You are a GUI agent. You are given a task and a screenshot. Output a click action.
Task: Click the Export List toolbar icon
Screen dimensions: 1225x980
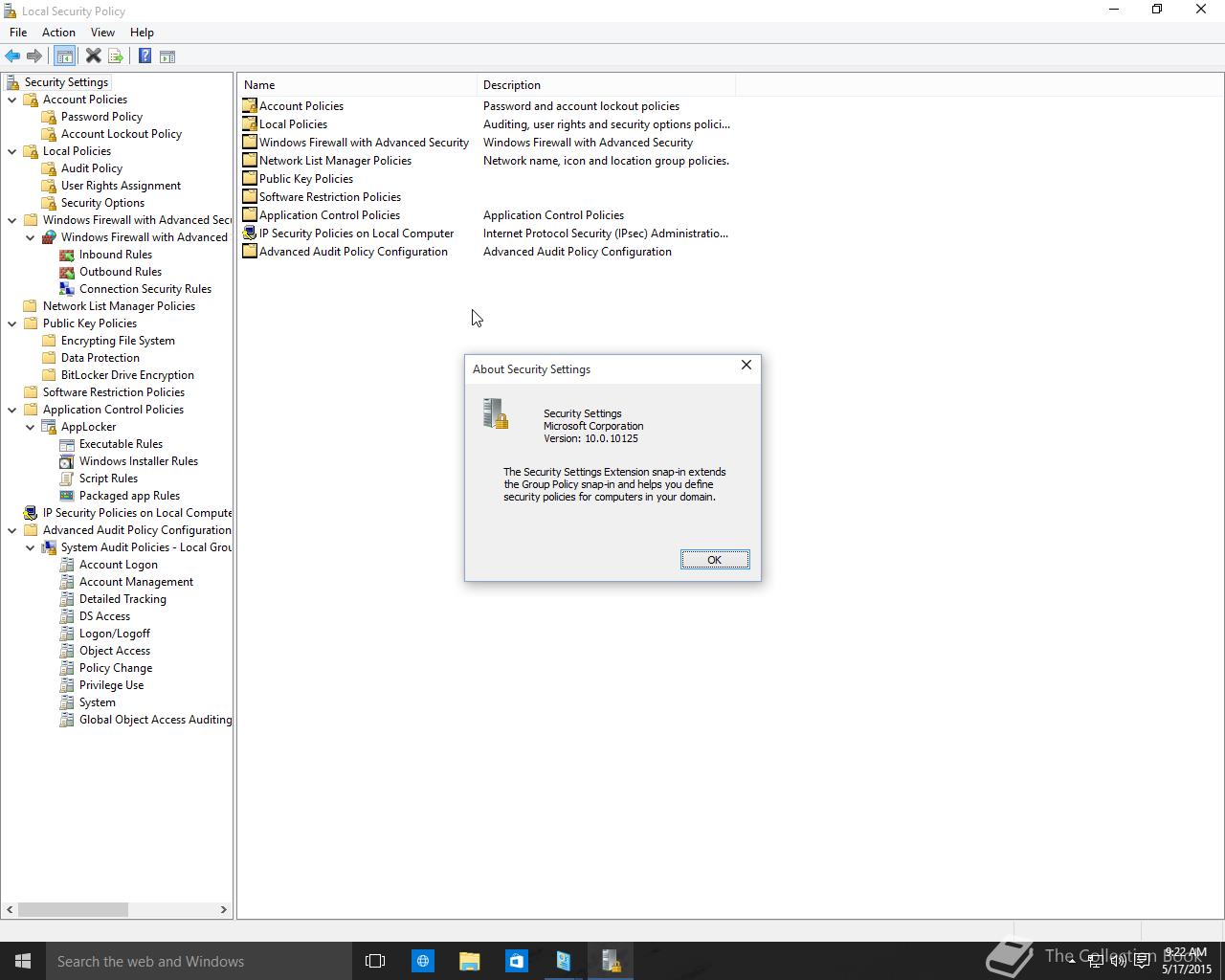pos(116,56)
